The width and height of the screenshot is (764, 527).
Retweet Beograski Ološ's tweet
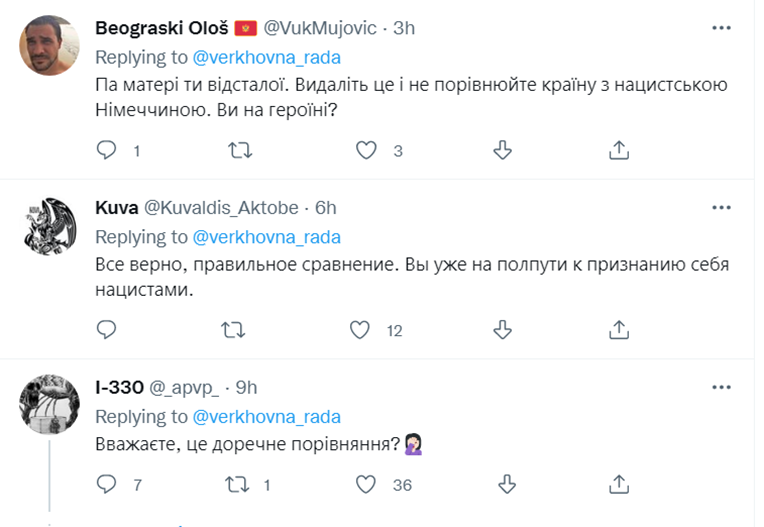241,150
